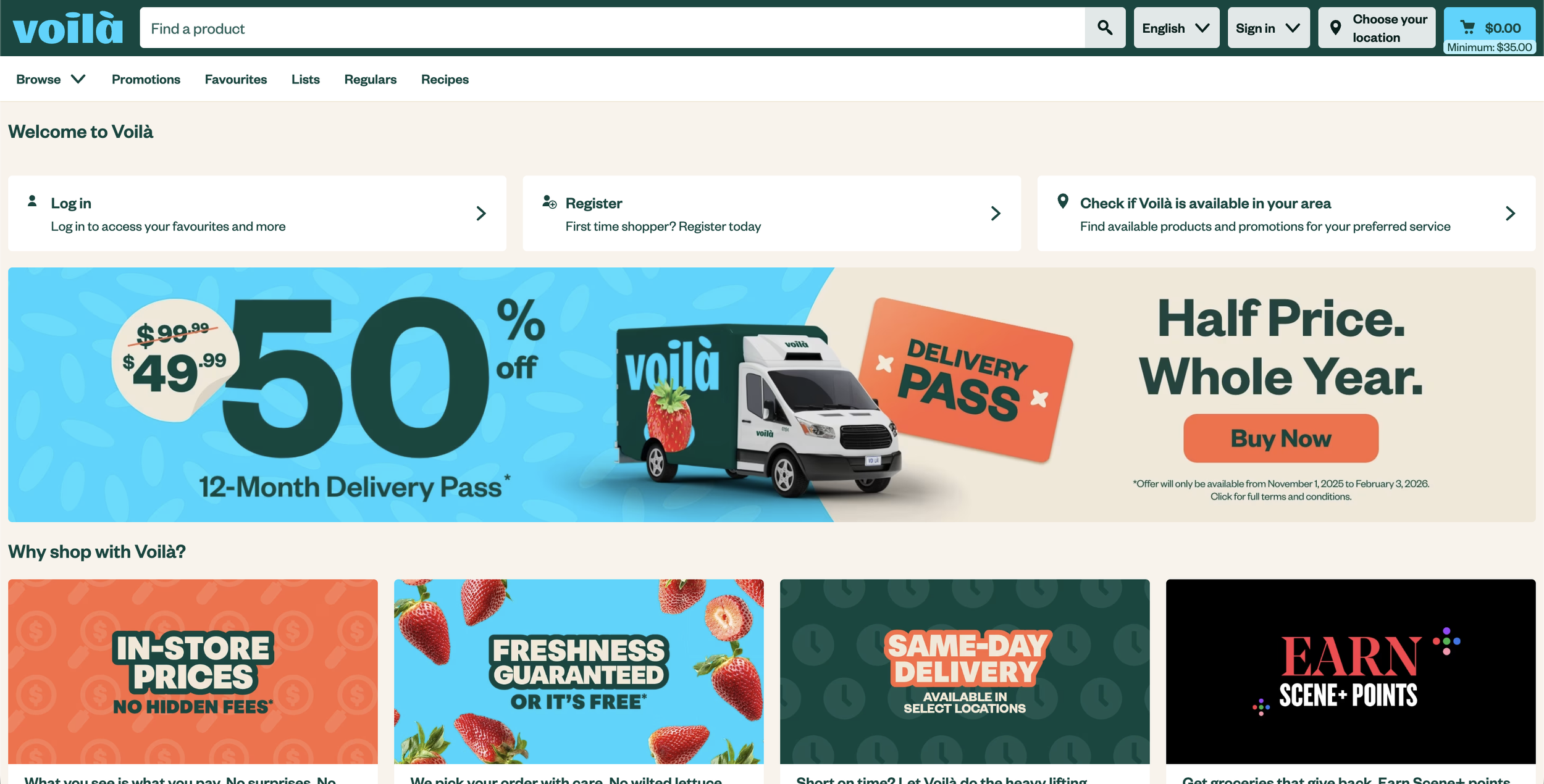This screenshot has width=1544, height=784.
Task: Click the Find a product search field
Action: coord(612,28)
